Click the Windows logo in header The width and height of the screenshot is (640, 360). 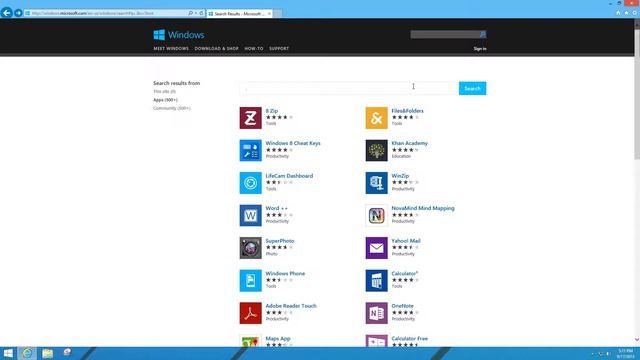pos(179,35)
